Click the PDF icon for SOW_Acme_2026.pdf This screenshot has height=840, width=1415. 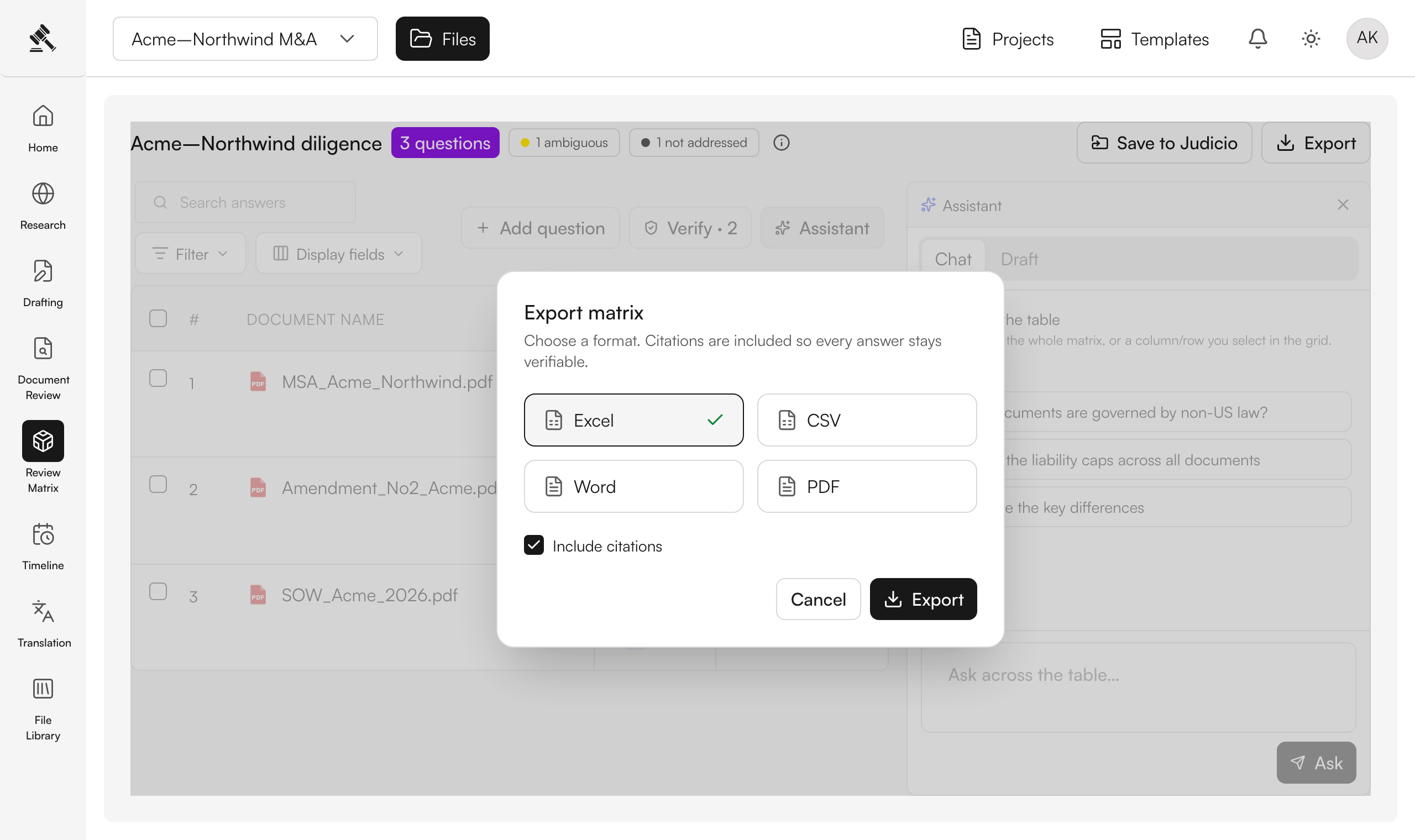point(258,595)
